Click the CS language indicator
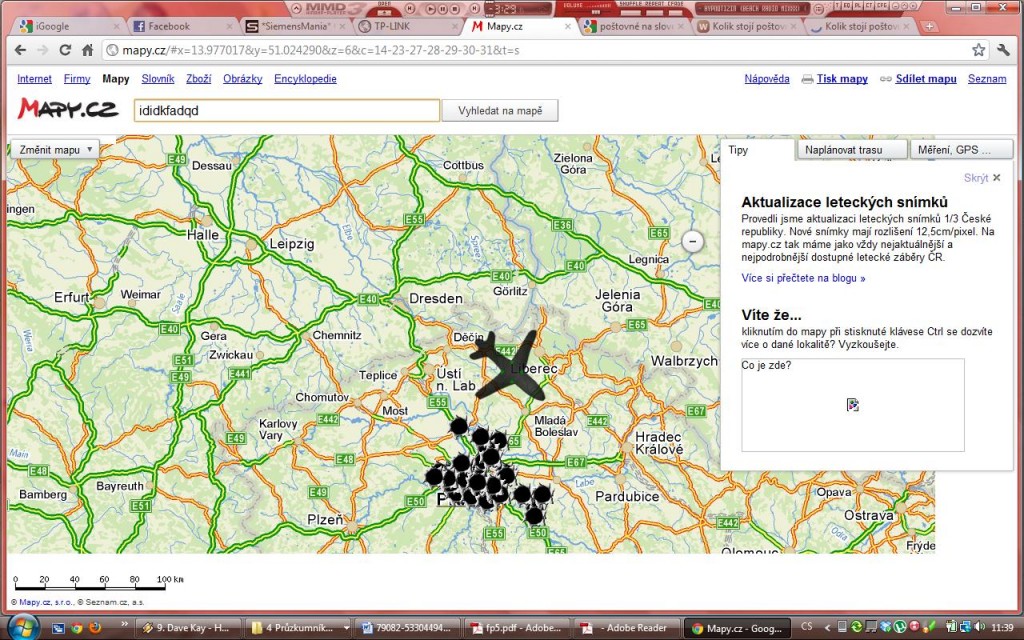 807,628
